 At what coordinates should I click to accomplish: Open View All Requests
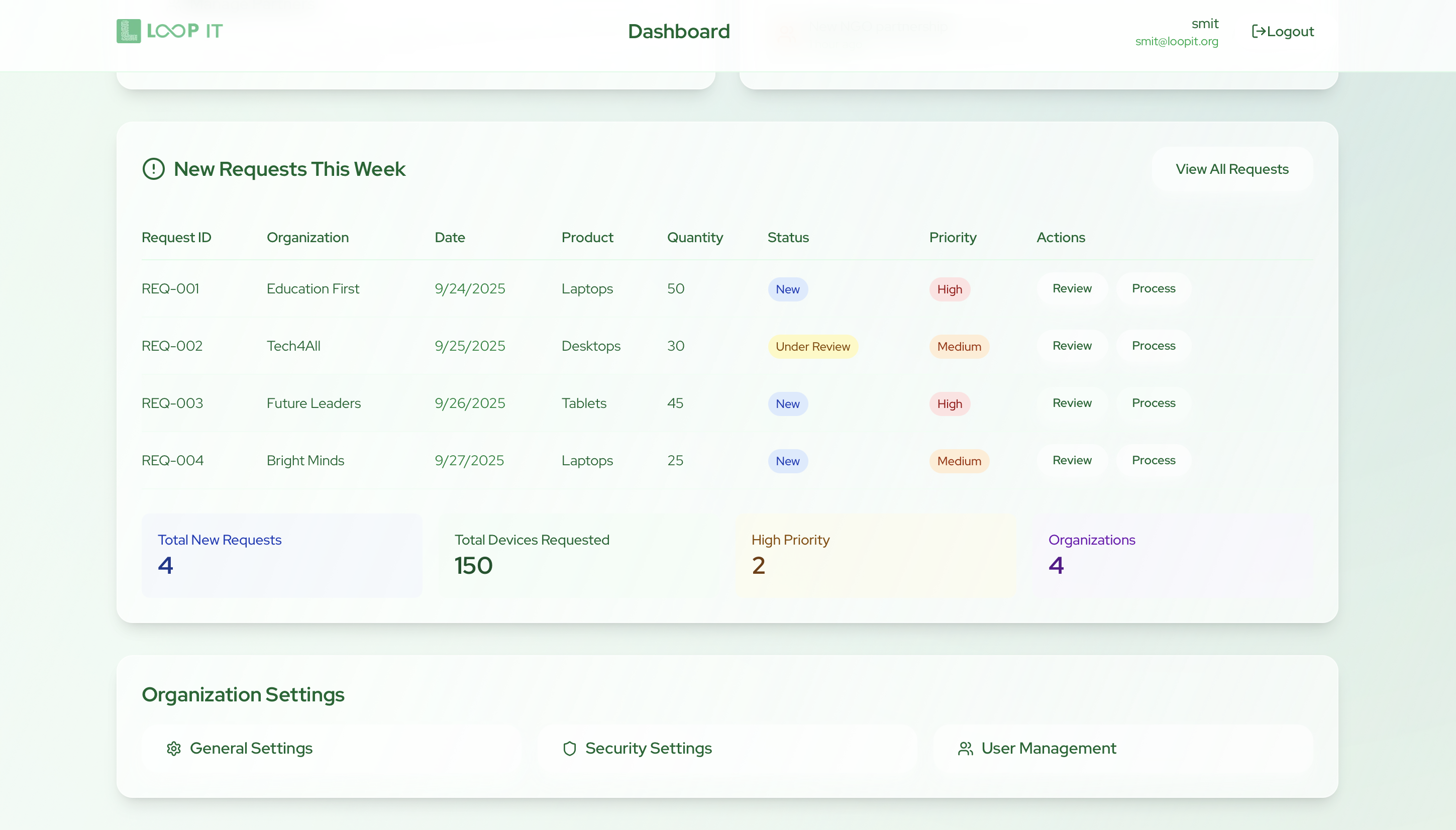click(x=1231, y=169)
